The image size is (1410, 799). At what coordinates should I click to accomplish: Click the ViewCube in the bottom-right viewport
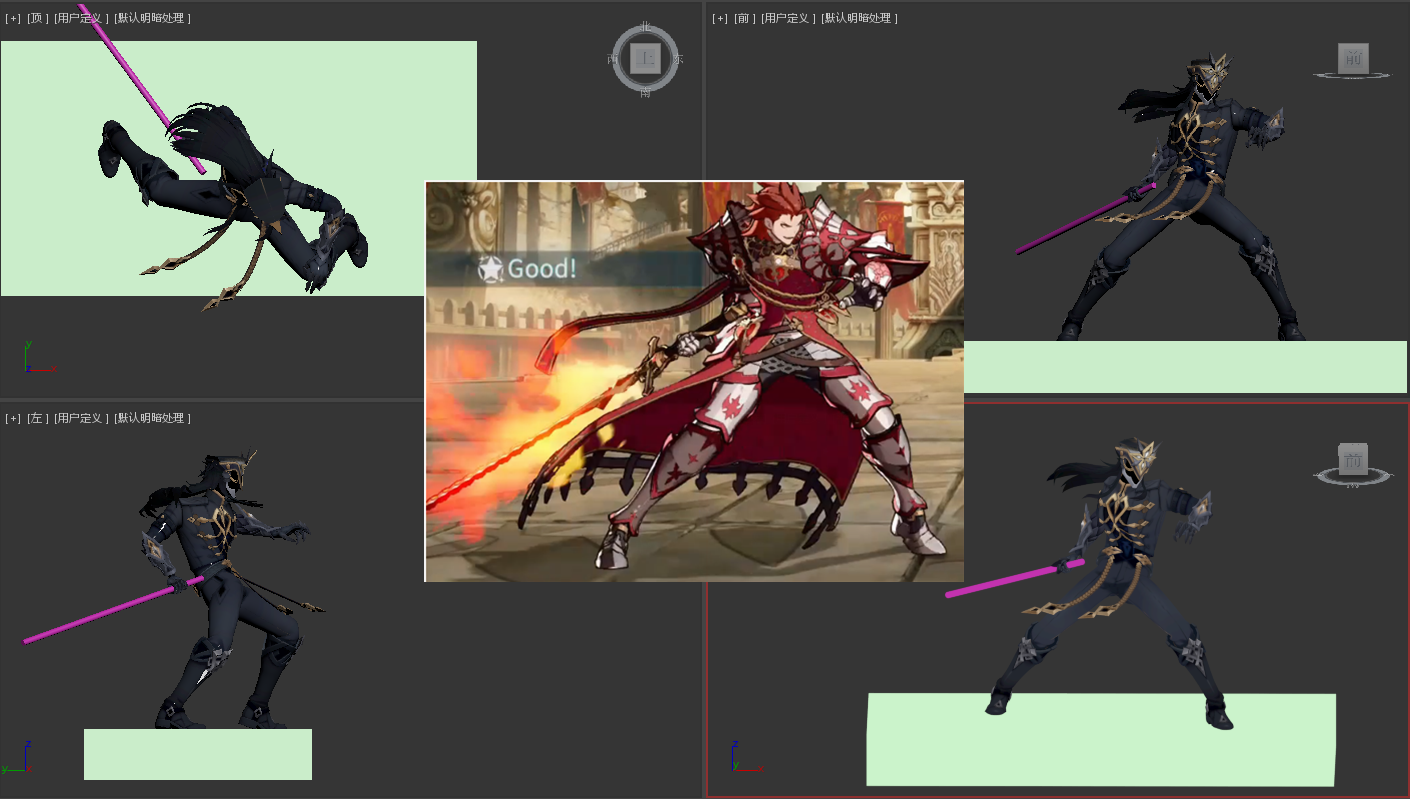pos(1353,460)
